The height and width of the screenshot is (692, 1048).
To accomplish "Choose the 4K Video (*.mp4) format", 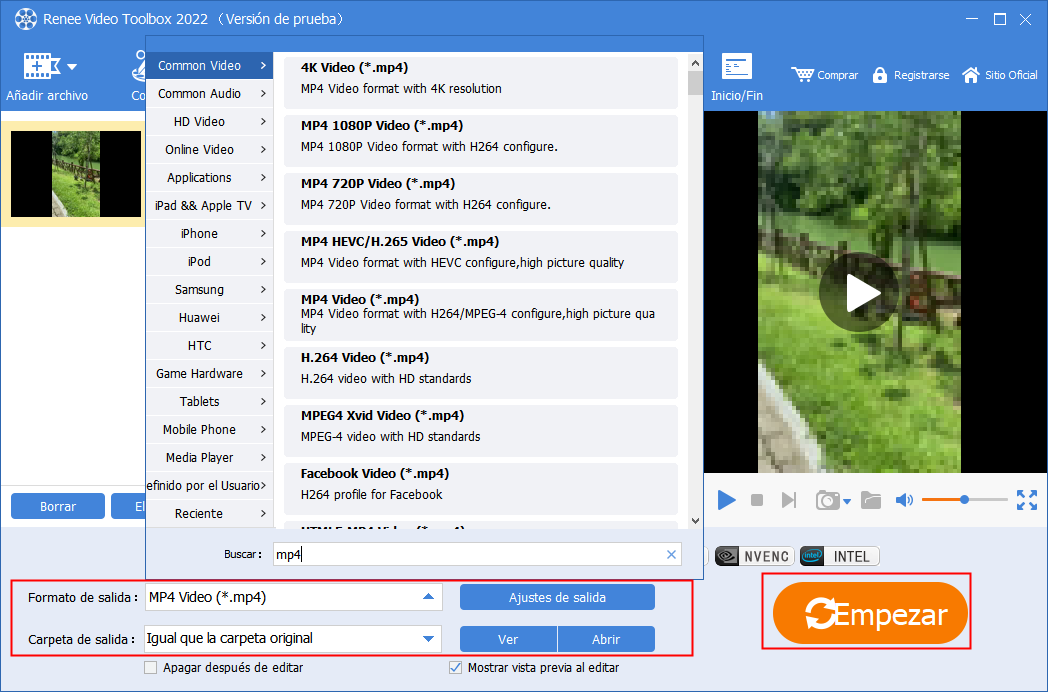I will click(x=481, y=82).
